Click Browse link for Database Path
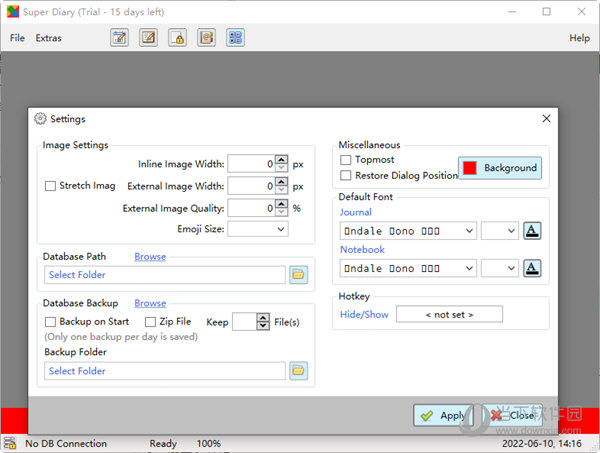The height and width of the screenshot is (453, 600). [x=150, y=257]
